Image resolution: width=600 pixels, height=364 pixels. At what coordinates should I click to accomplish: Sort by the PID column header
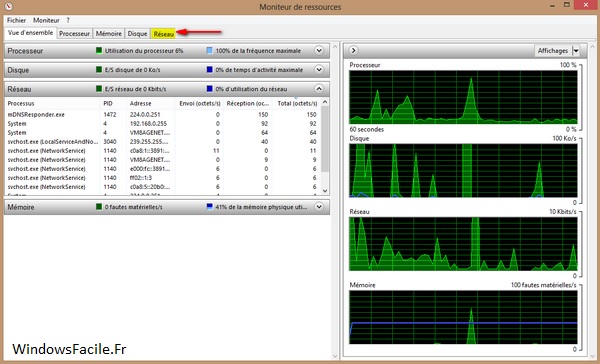coord(114,103)
